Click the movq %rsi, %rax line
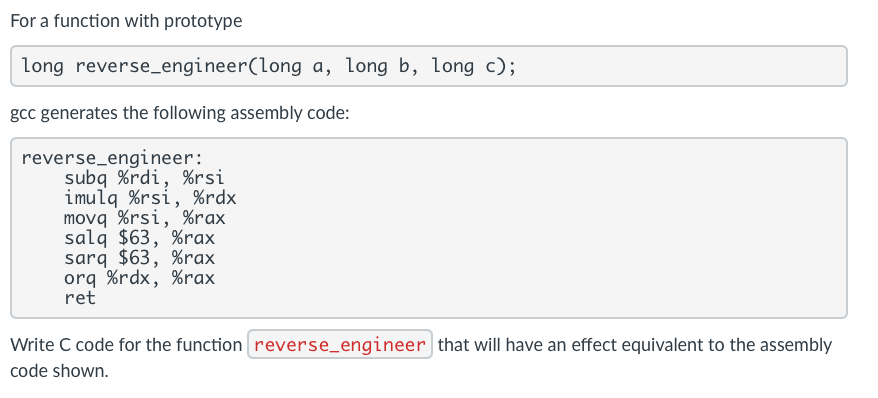The height and width of the screenshot is (398, 878). [x=144, y=218]
